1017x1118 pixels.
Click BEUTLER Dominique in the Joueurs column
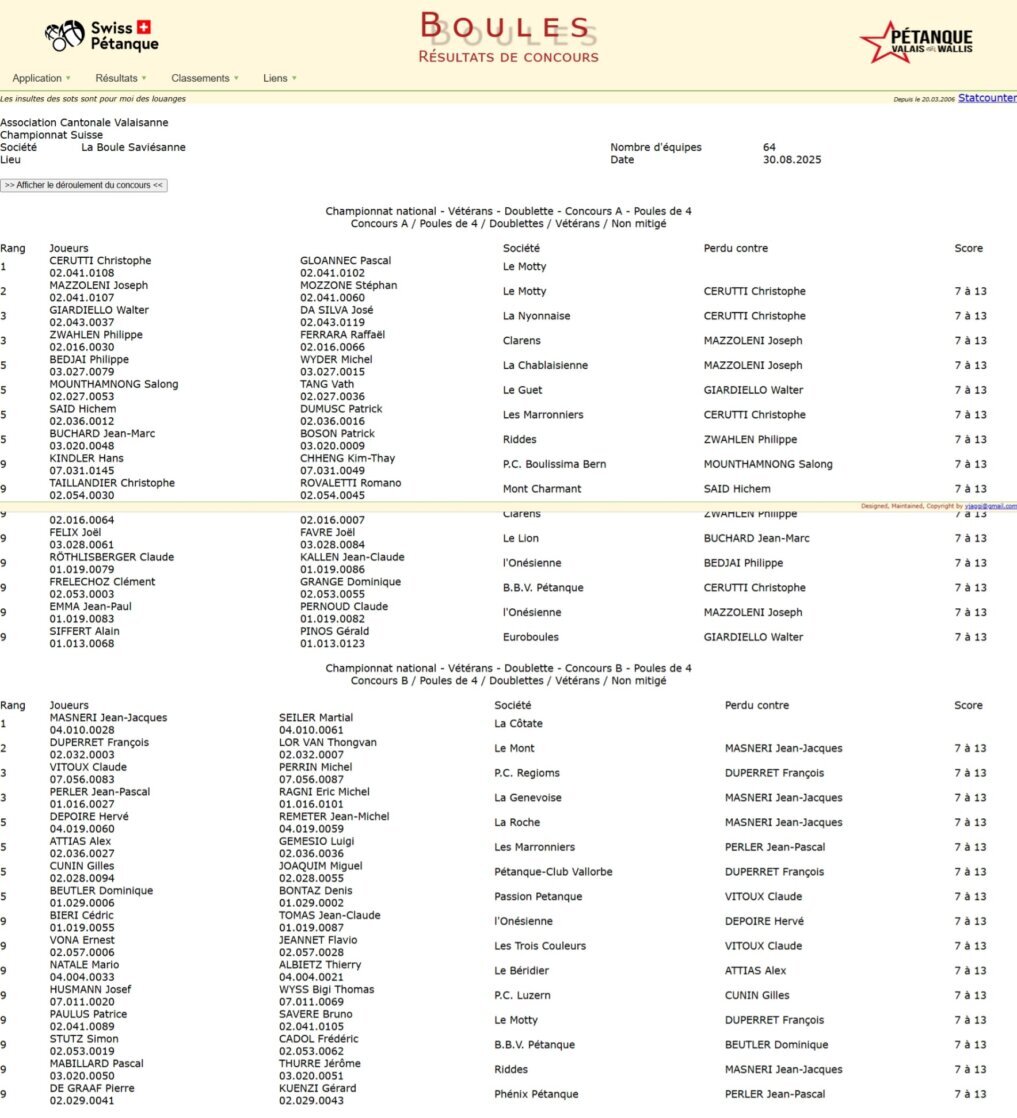coord(101,891)
